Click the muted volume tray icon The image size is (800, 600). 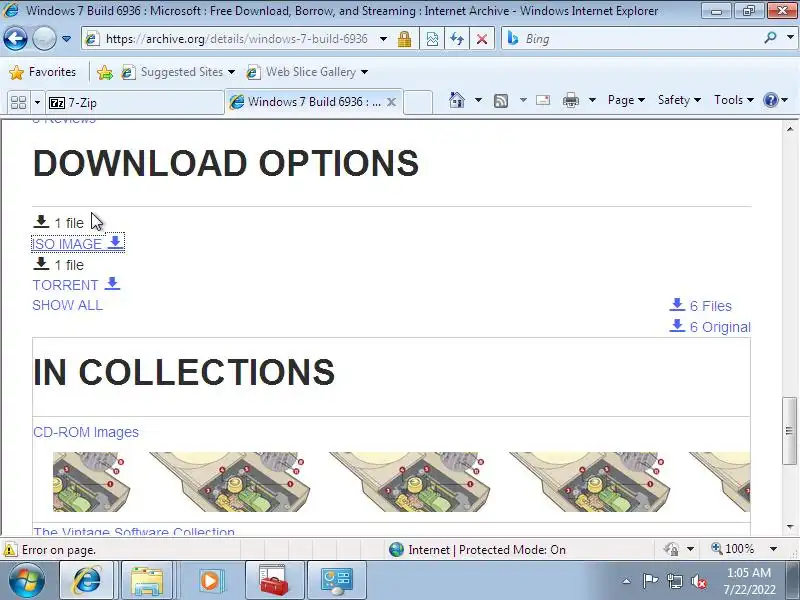pyautogui.click(x=698, y=581)
